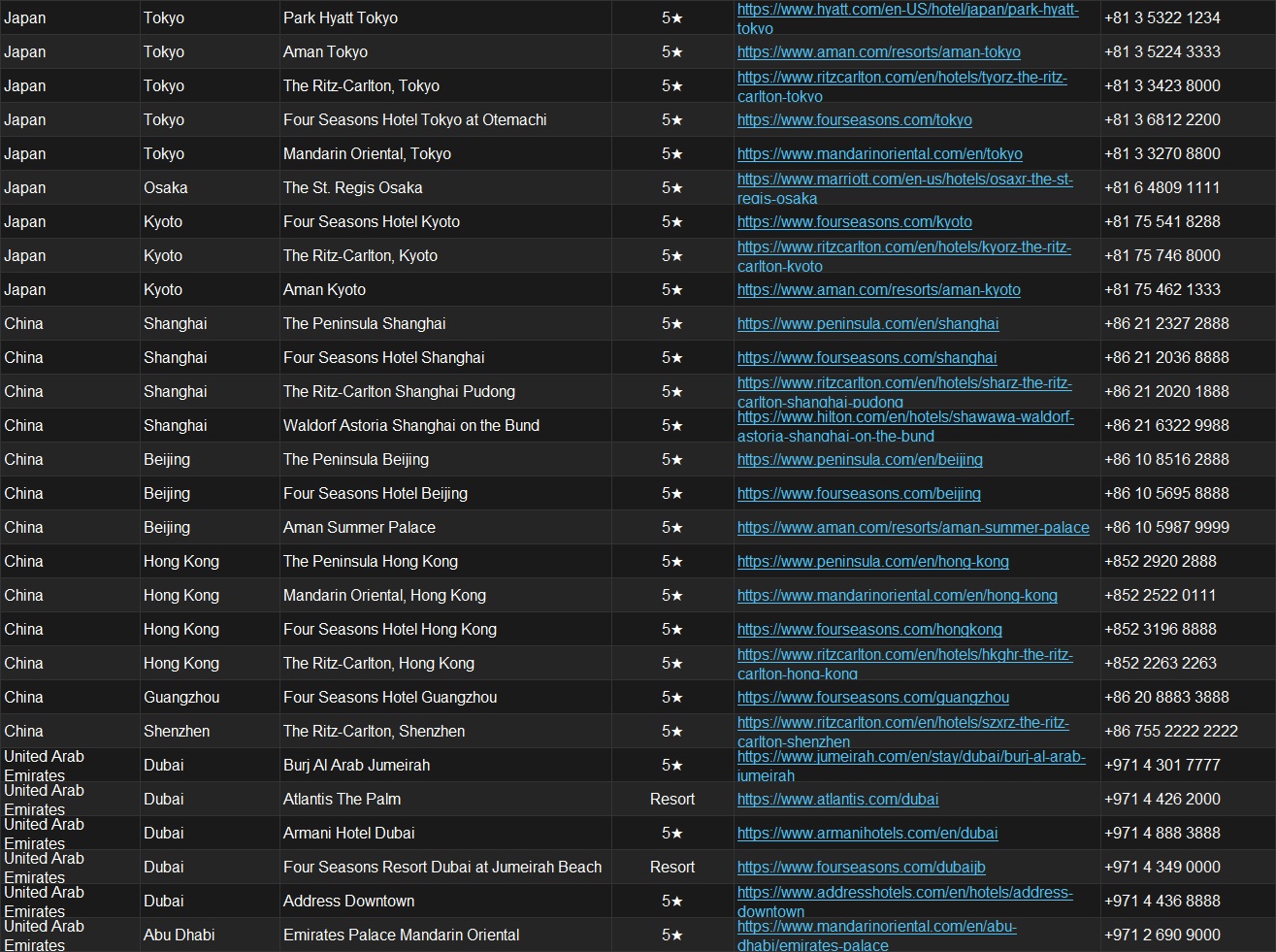Select the Aman Summer Palace name cell
Image resolution: width=1276 pixels, height=952 pixels.
coord(445,528)
